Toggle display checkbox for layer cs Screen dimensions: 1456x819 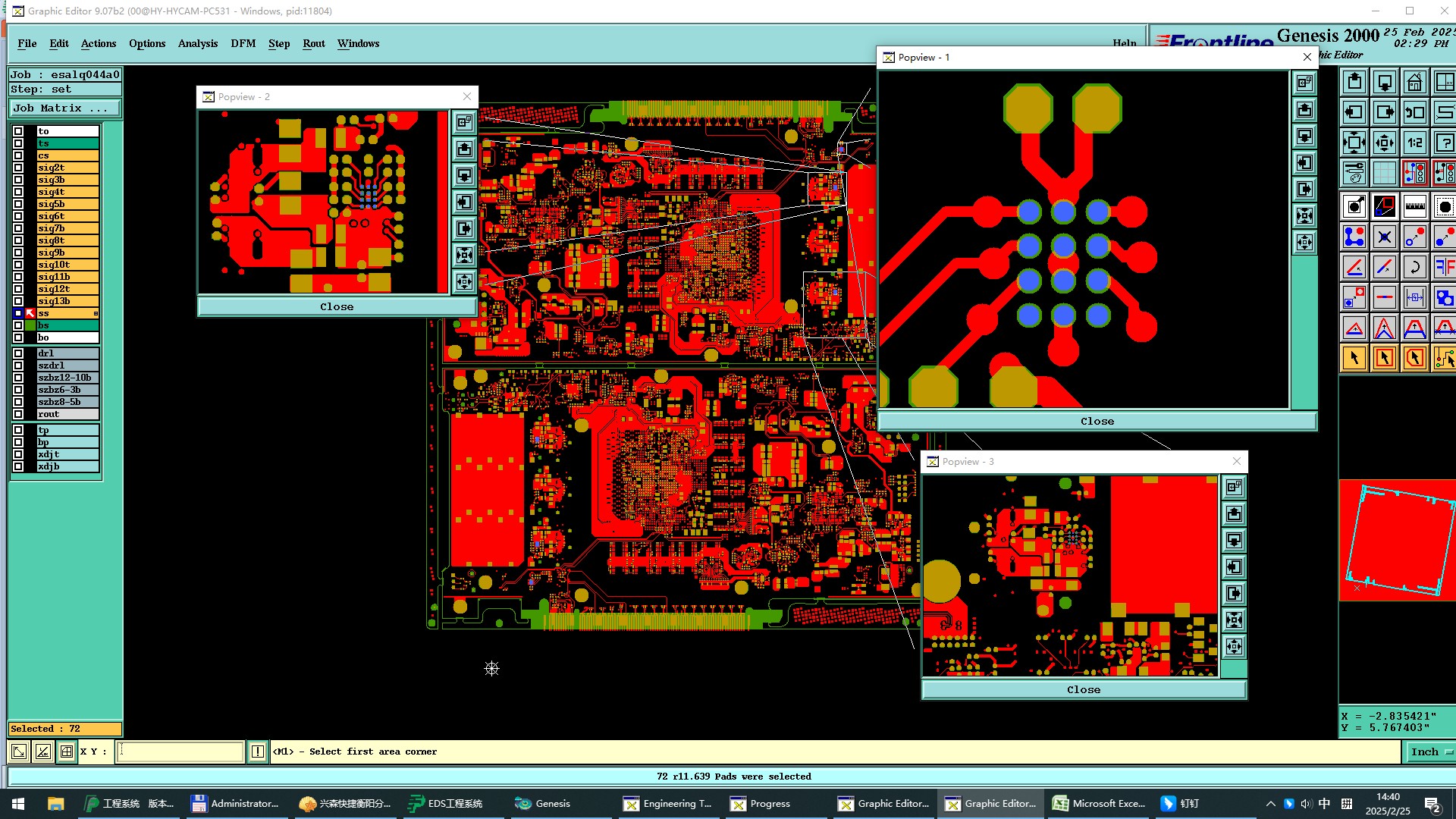[x=18, y=155]
